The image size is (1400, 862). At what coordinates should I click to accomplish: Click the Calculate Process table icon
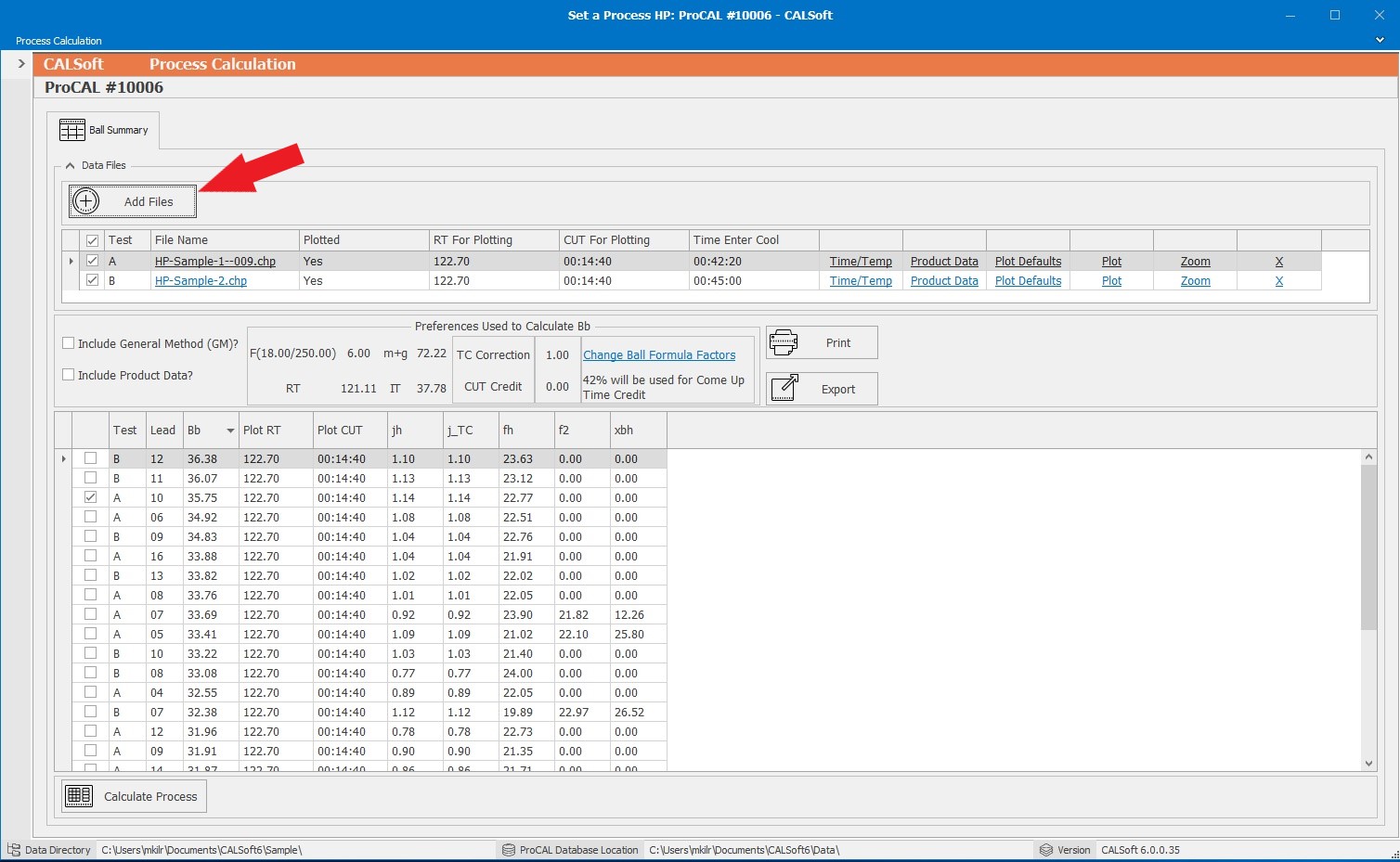point(79,796)
